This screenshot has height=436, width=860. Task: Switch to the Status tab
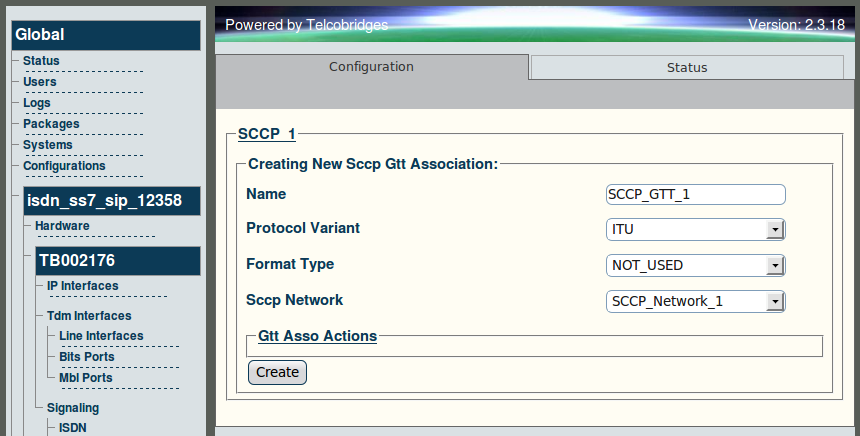(687, 67)
